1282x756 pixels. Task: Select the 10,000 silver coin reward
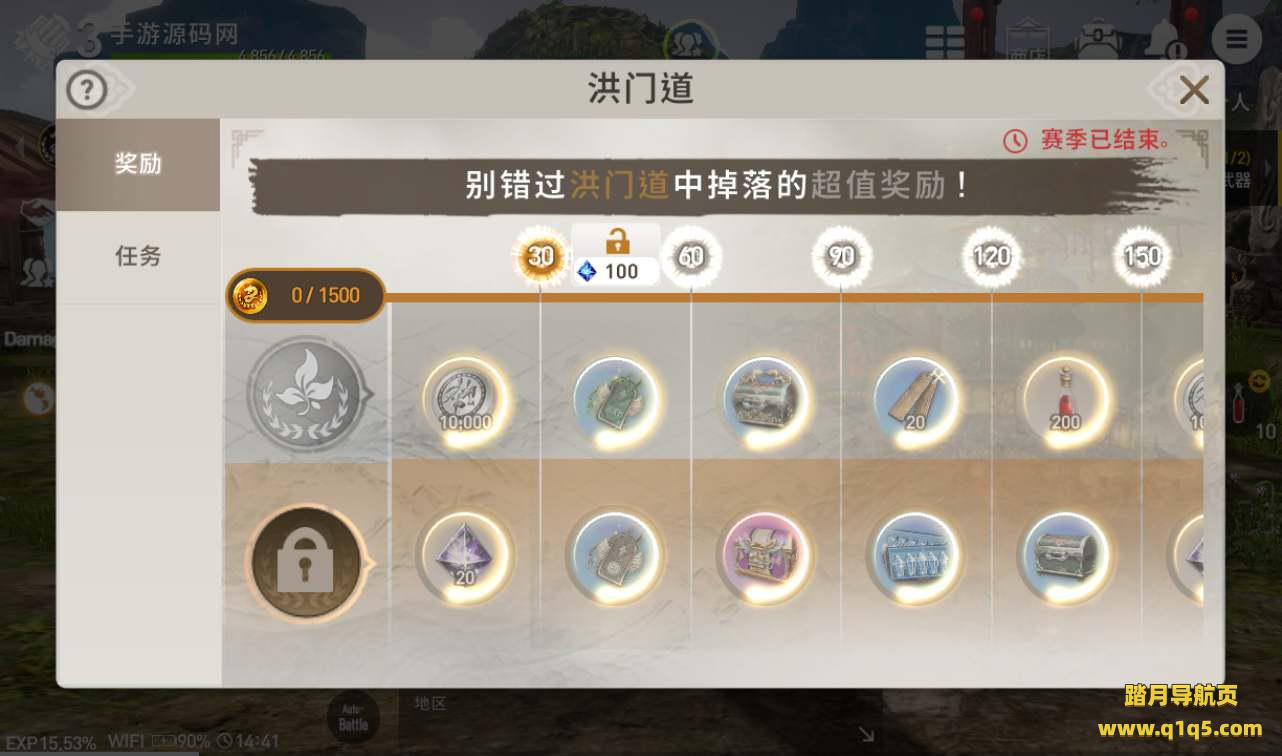point(466,402)
